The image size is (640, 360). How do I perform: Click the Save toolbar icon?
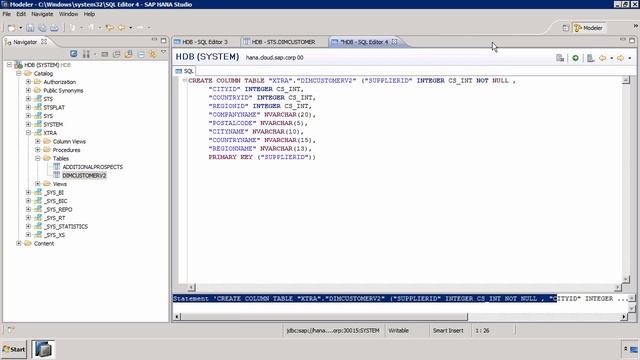(x=30, y=28)
